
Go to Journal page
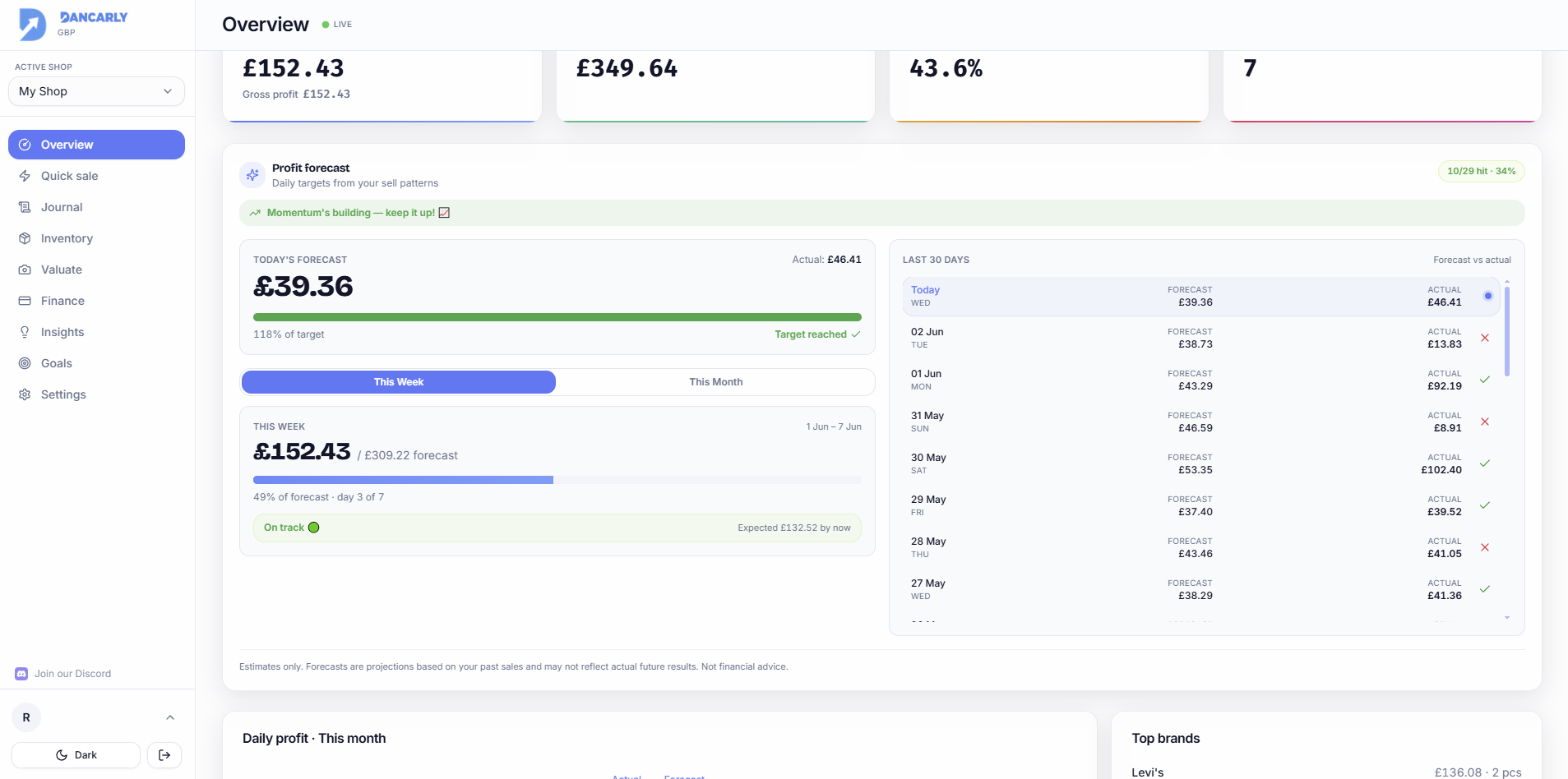click(96, 207)
